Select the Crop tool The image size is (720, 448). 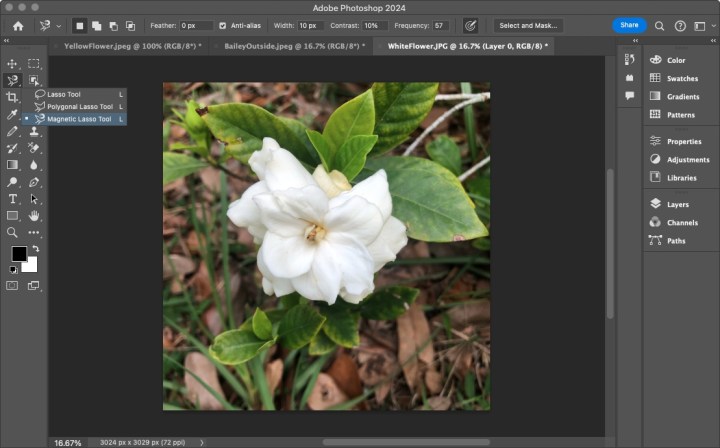point(13,97)
